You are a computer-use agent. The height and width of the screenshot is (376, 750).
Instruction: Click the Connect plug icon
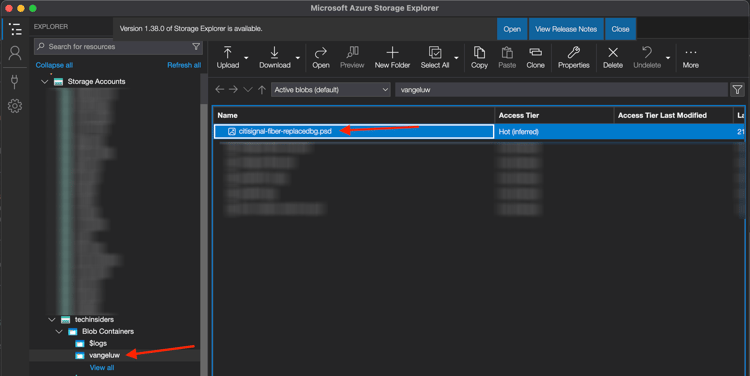(15, 81)
